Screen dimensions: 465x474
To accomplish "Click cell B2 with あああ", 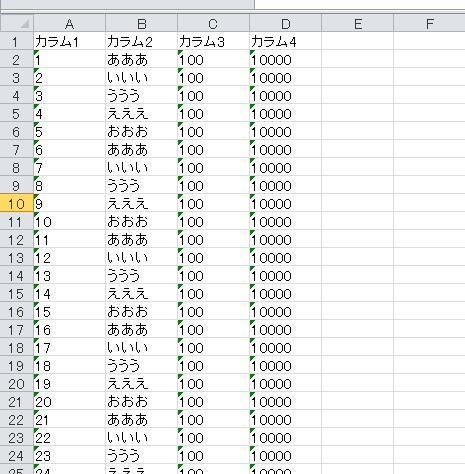I will tap(142, 59).
